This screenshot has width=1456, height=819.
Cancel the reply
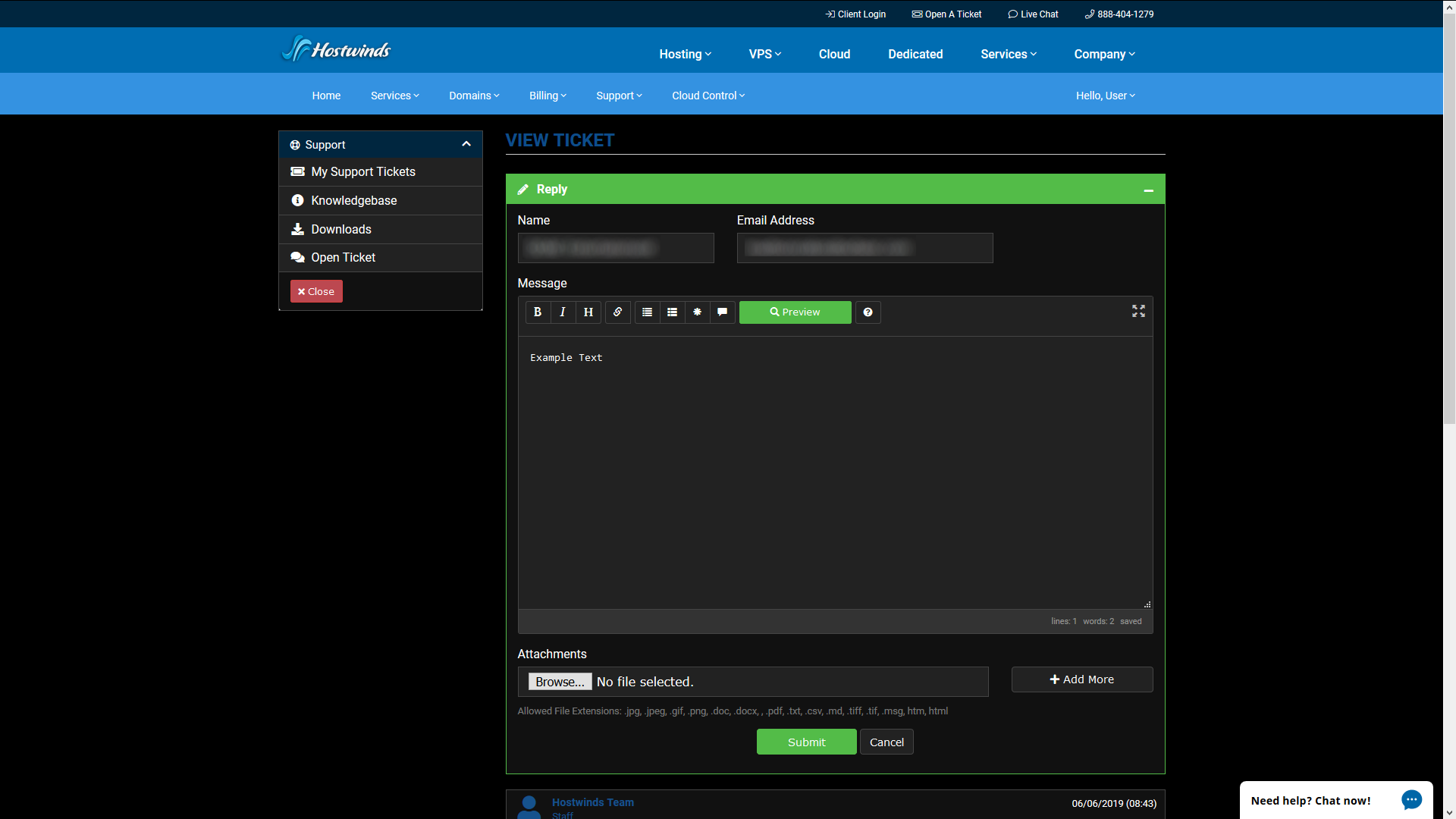tap(886, 742)
